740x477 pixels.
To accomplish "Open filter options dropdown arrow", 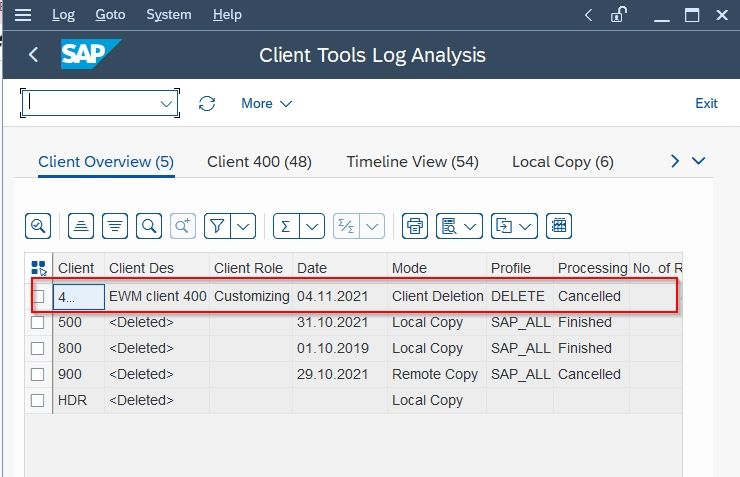I will click(243, 226).
